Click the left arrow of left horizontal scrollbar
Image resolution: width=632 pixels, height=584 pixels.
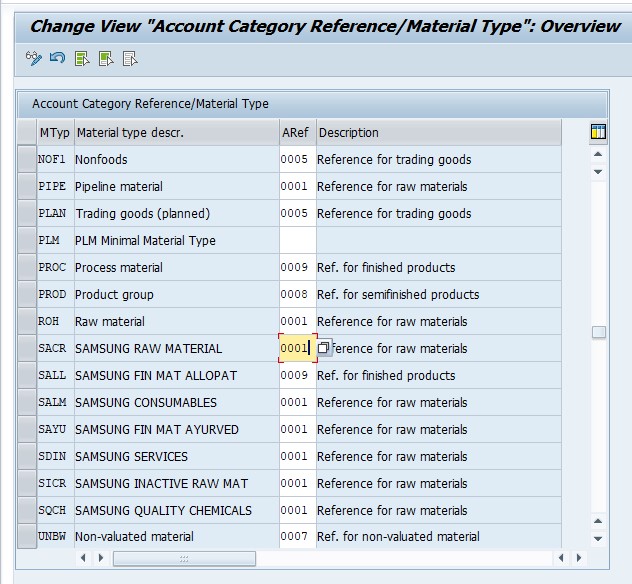tap(83, 558)
